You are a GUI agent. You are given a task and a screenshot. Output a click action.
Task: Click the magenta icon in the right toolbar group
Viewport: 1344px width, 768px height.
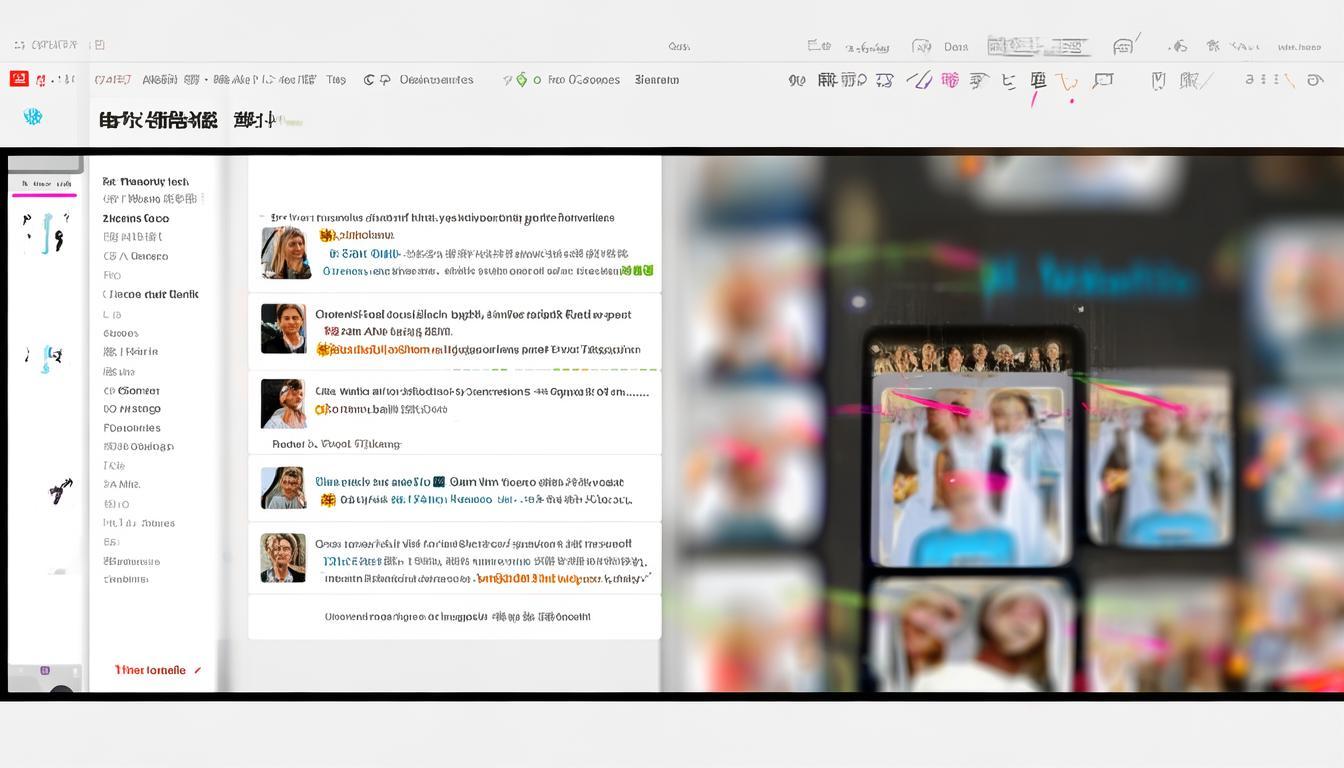tap(950, 81)
